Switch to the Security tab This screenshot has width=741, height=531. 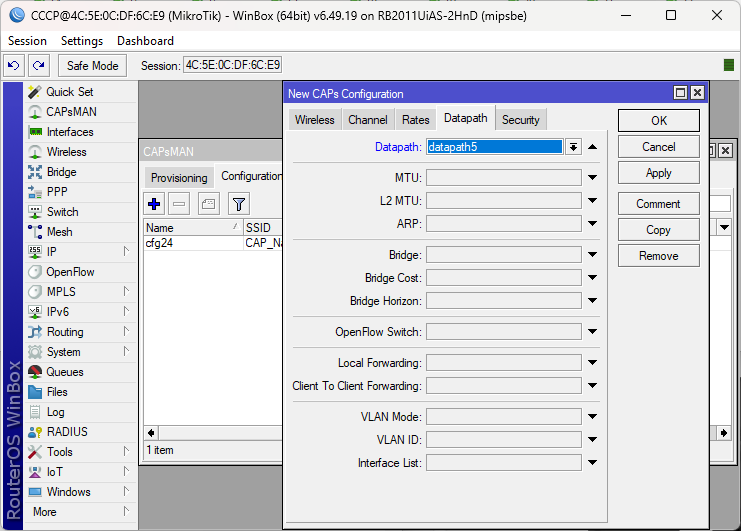coord(520,120)
